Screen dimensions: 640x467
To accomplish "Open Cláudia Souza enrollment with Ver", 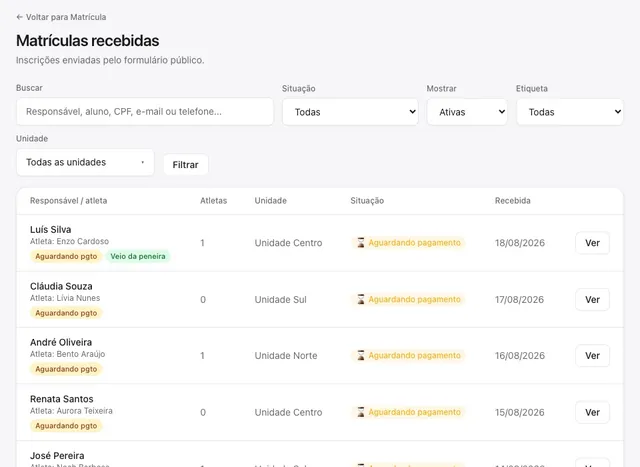I will point(592,300).
